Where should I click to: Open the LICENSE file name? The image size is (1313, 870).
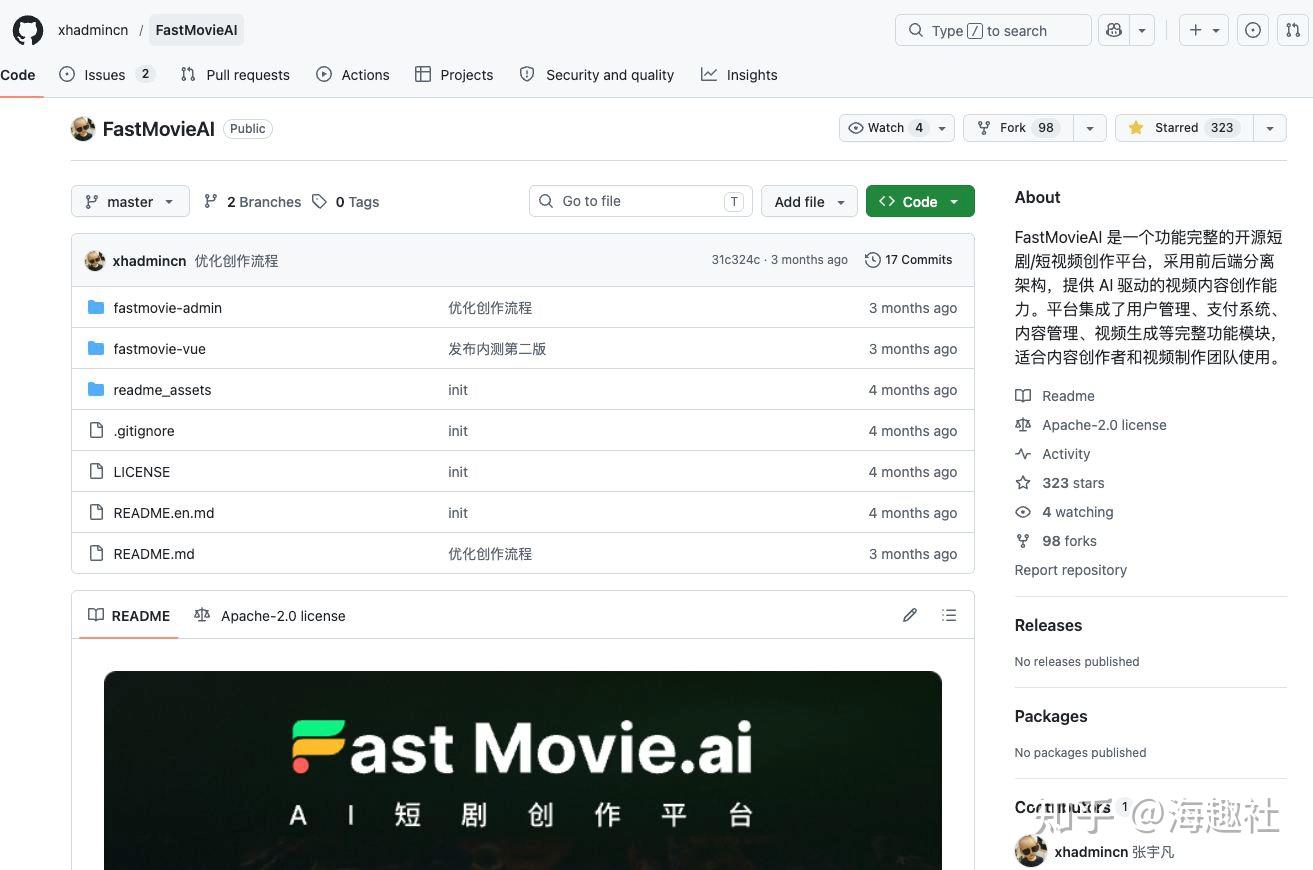142,472
